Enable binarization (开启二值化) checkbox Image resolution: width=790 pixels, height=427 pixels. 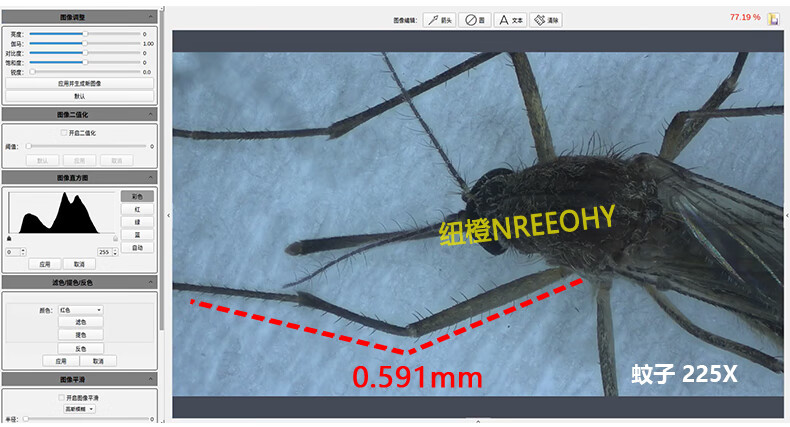[x=64, y=133]
